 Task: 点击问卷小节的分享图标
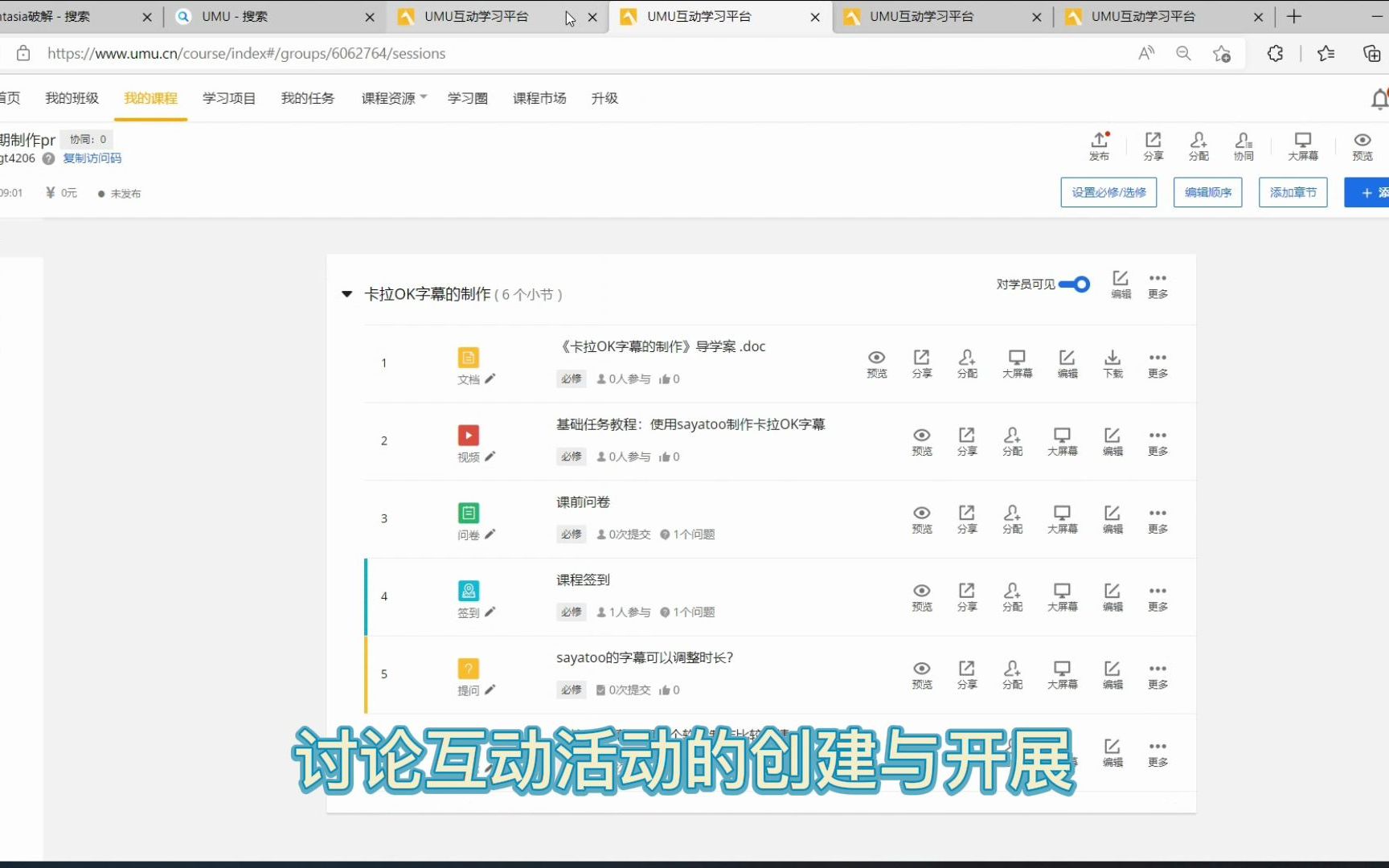tap(966, 518)
